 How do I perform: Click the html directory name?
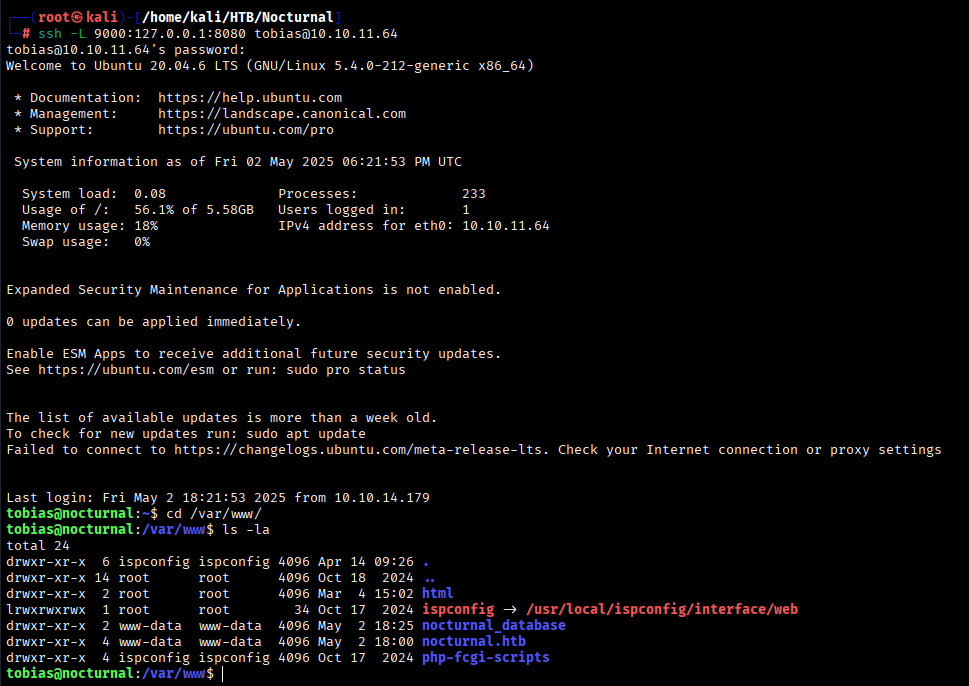click(437, 593)
